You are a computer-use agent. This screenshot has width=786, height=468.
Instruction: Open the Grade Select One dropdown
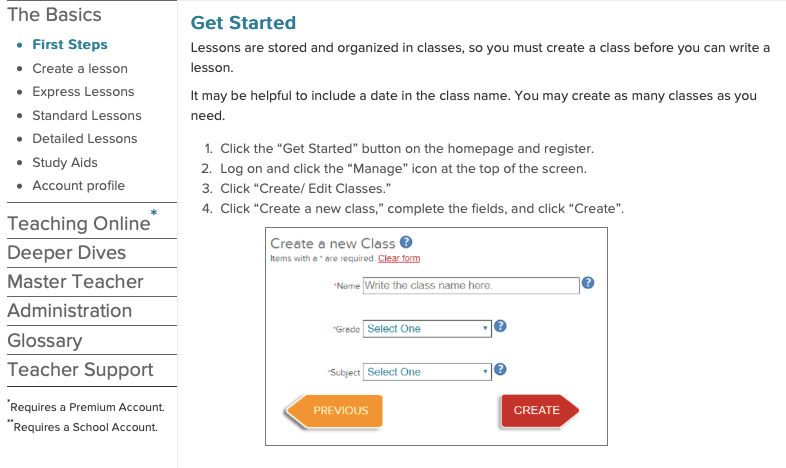pyautogui.click(x=427, y=328)
